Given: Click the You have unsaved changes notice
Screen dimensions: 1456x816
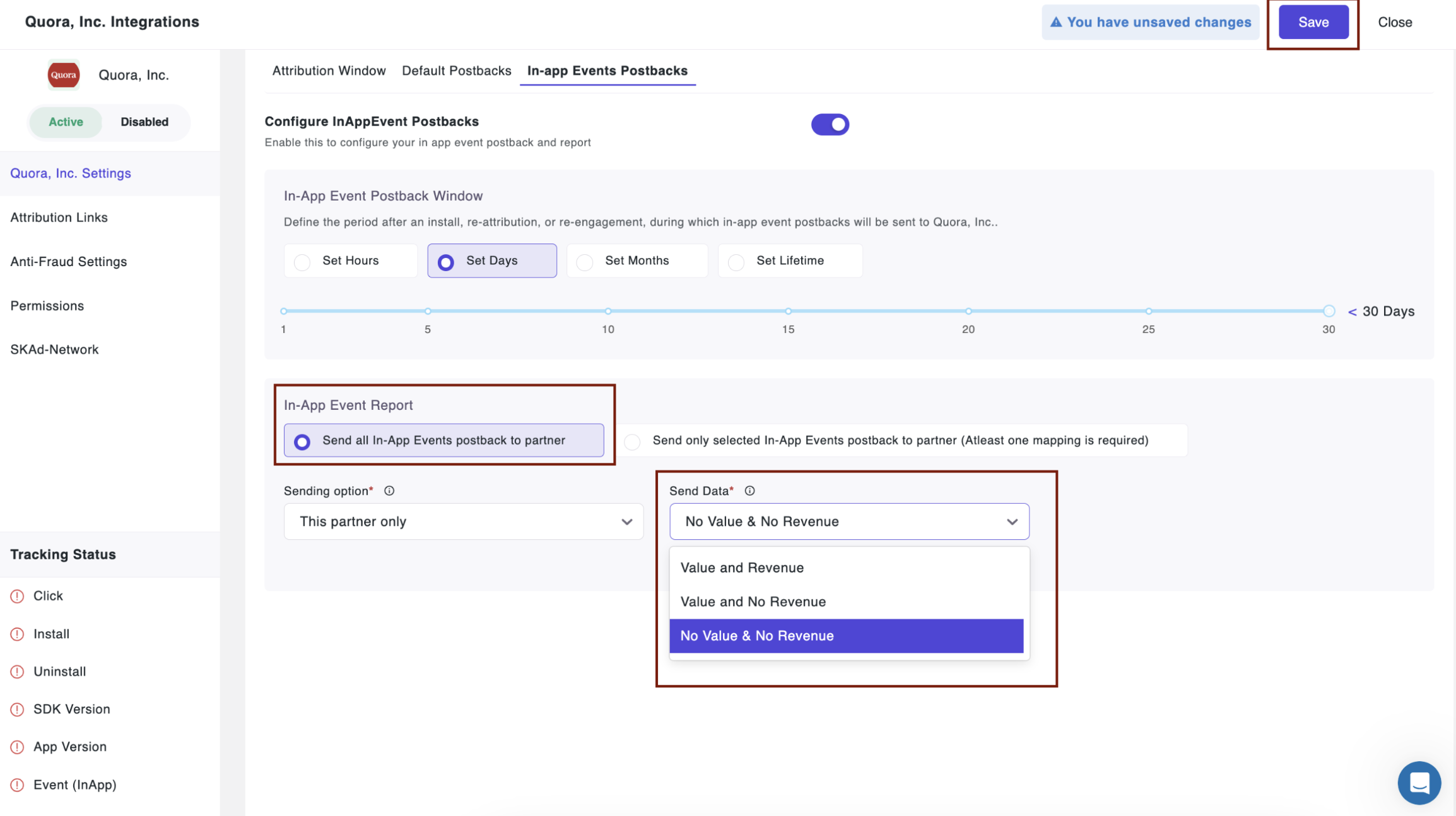Looking at the screenshot, I should [x=1150, y=22].
